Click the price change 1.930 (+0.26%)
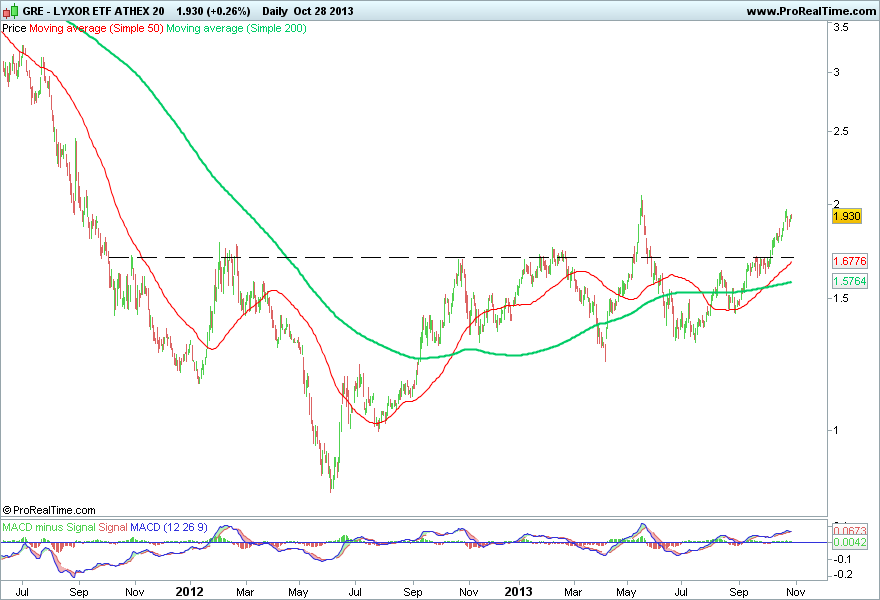880x600 pixels. tap(213, 11)
